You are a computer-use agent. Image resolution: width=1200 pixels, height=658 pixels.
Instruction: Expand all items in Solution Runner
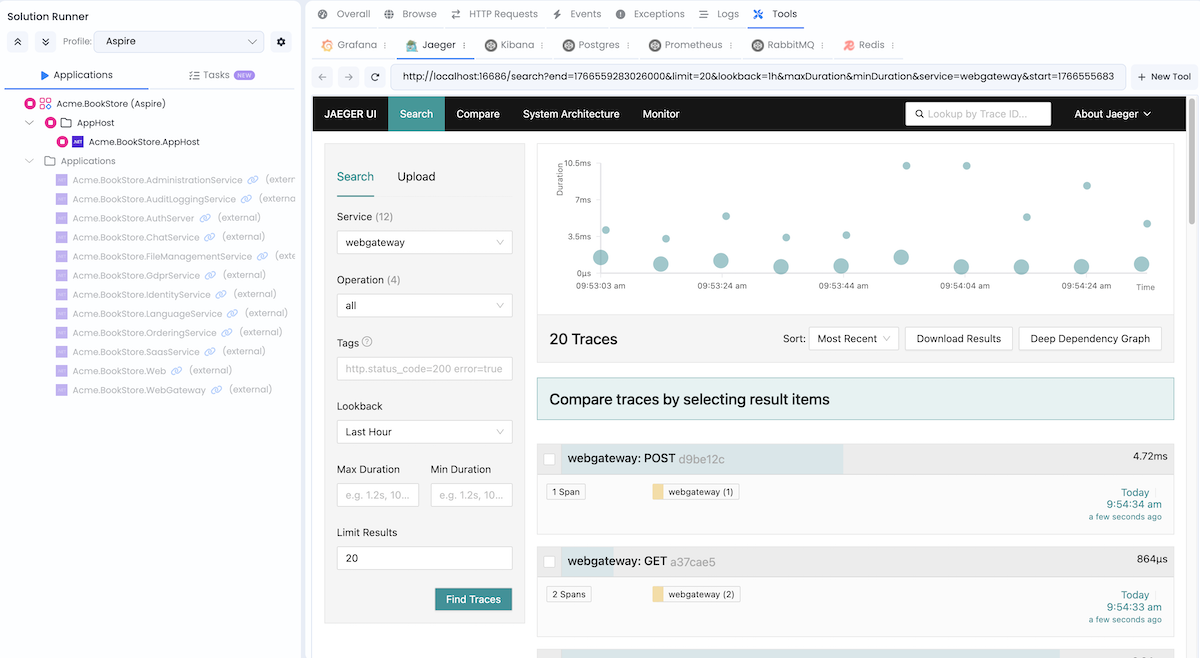pos(45,42)
